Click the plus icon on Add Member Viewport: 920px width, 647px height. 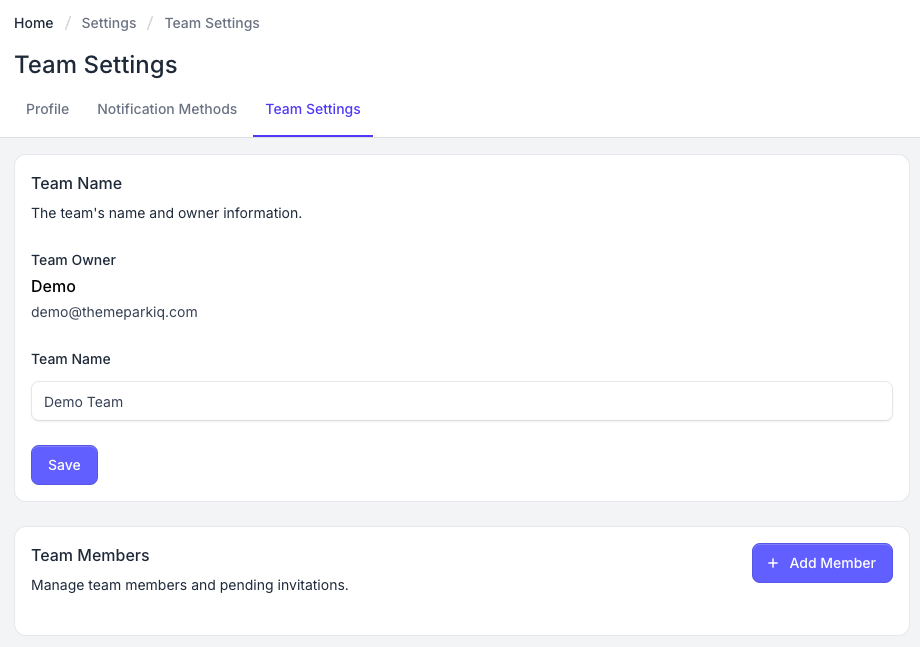773,563
